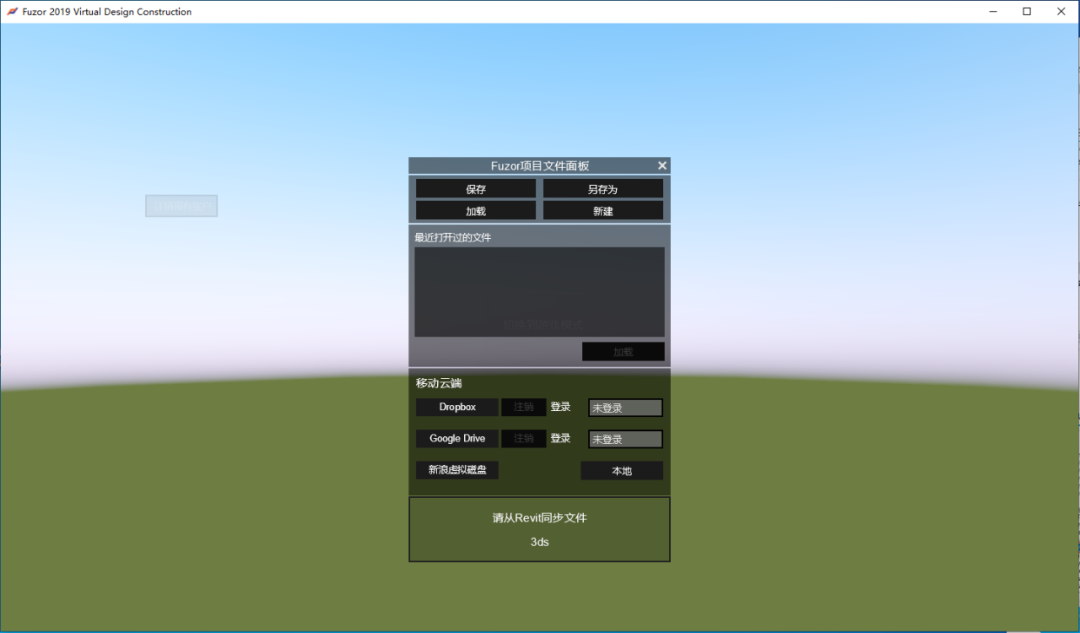Viewport: 1080px width, 633px height.
Task: Click the 最近打开过的文件 label
Action: 453,238
